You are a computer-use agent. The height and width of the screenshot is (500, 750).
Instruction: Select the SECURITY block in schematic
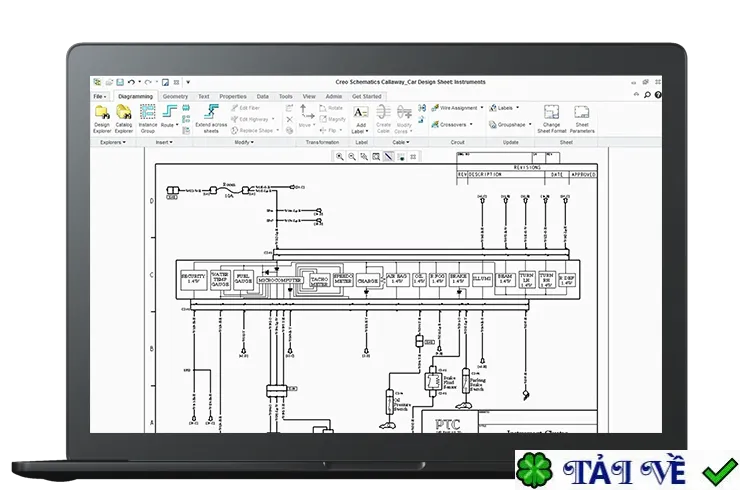[193, 279]
